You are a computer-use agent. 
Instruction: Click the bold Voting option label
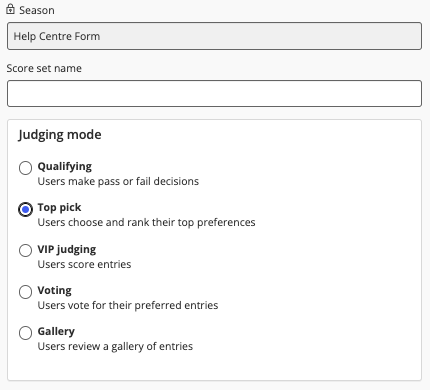click(54, 290)
